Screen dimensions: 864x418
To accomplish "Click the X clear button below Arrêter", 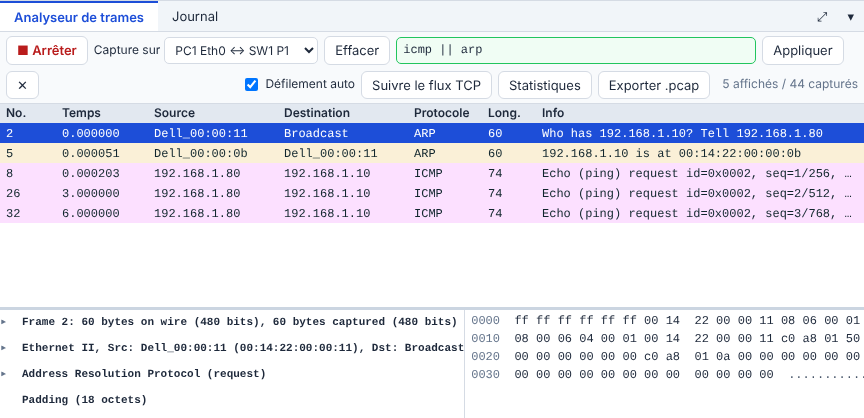I will tap(23, 85).
